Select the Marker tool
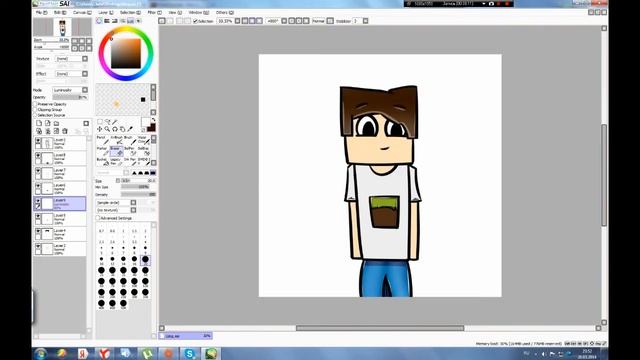The width and height of the screenshot is (640, 360). [x=103, y=151]
